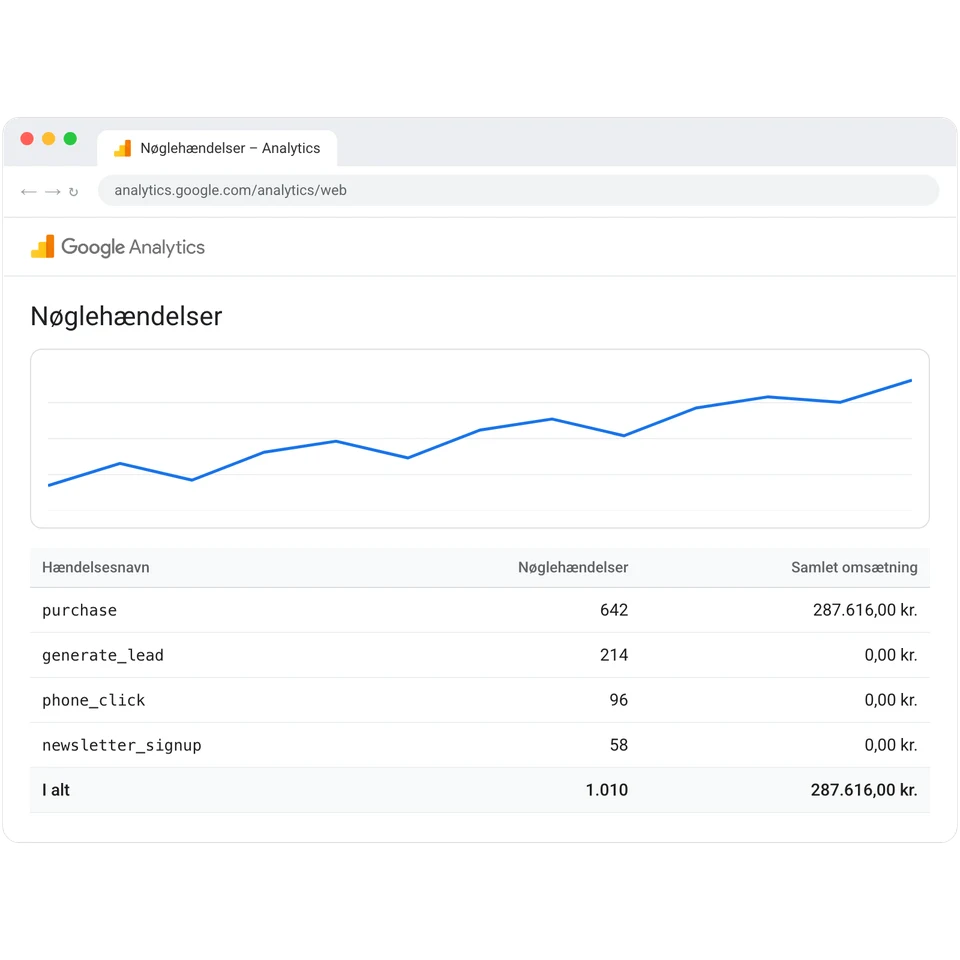Click the reload page icon
Screen dimensions: 960x960
coord(73,192)
